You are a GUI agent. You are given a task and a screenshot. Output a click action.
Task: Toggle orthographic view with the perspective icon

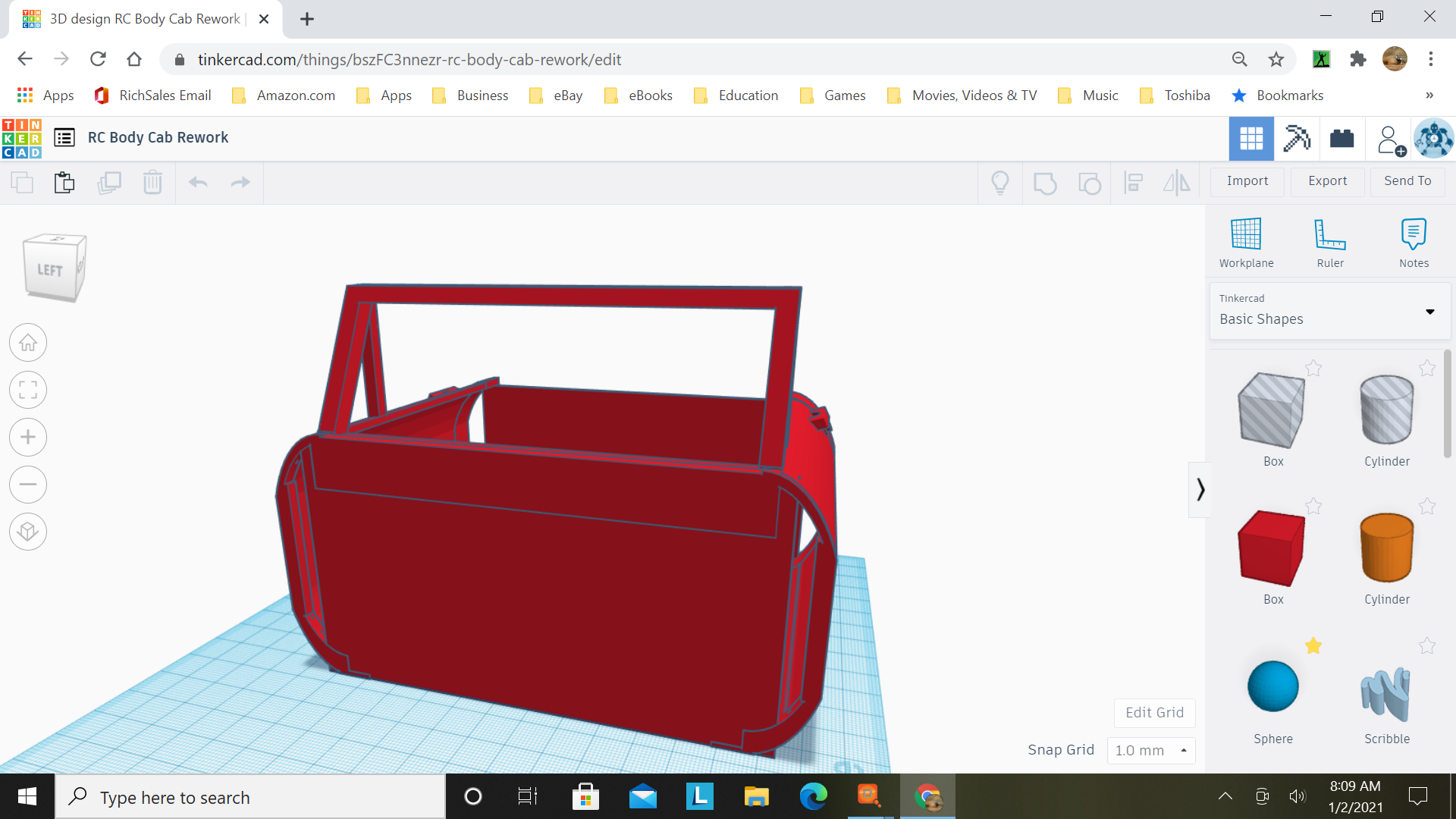28,532
